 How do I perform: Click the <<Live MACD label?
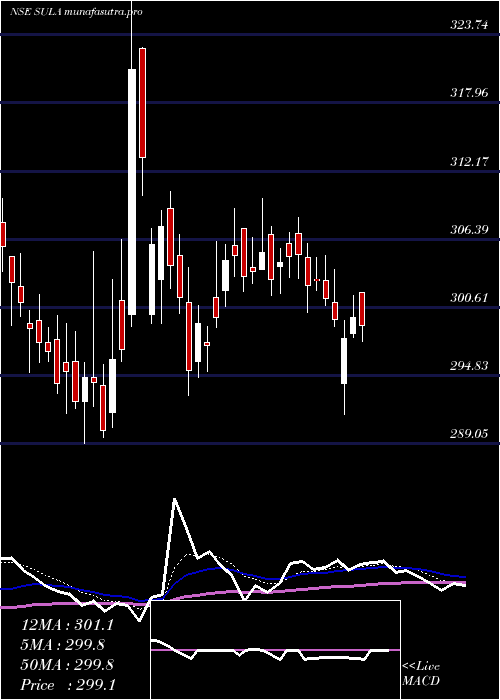421,674
